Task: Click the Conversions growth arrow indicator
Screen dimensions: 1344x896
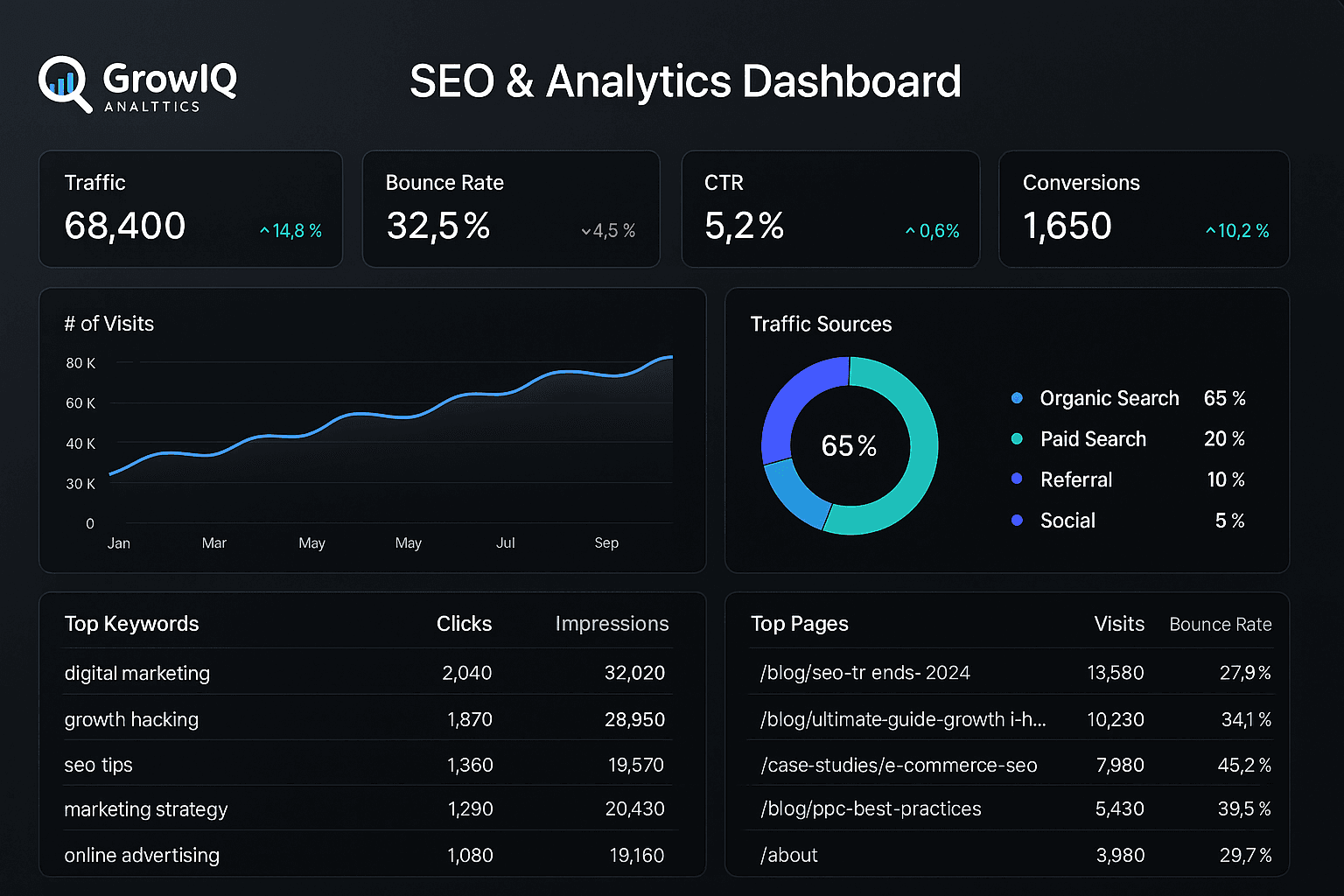Action: click(1210, 230)
